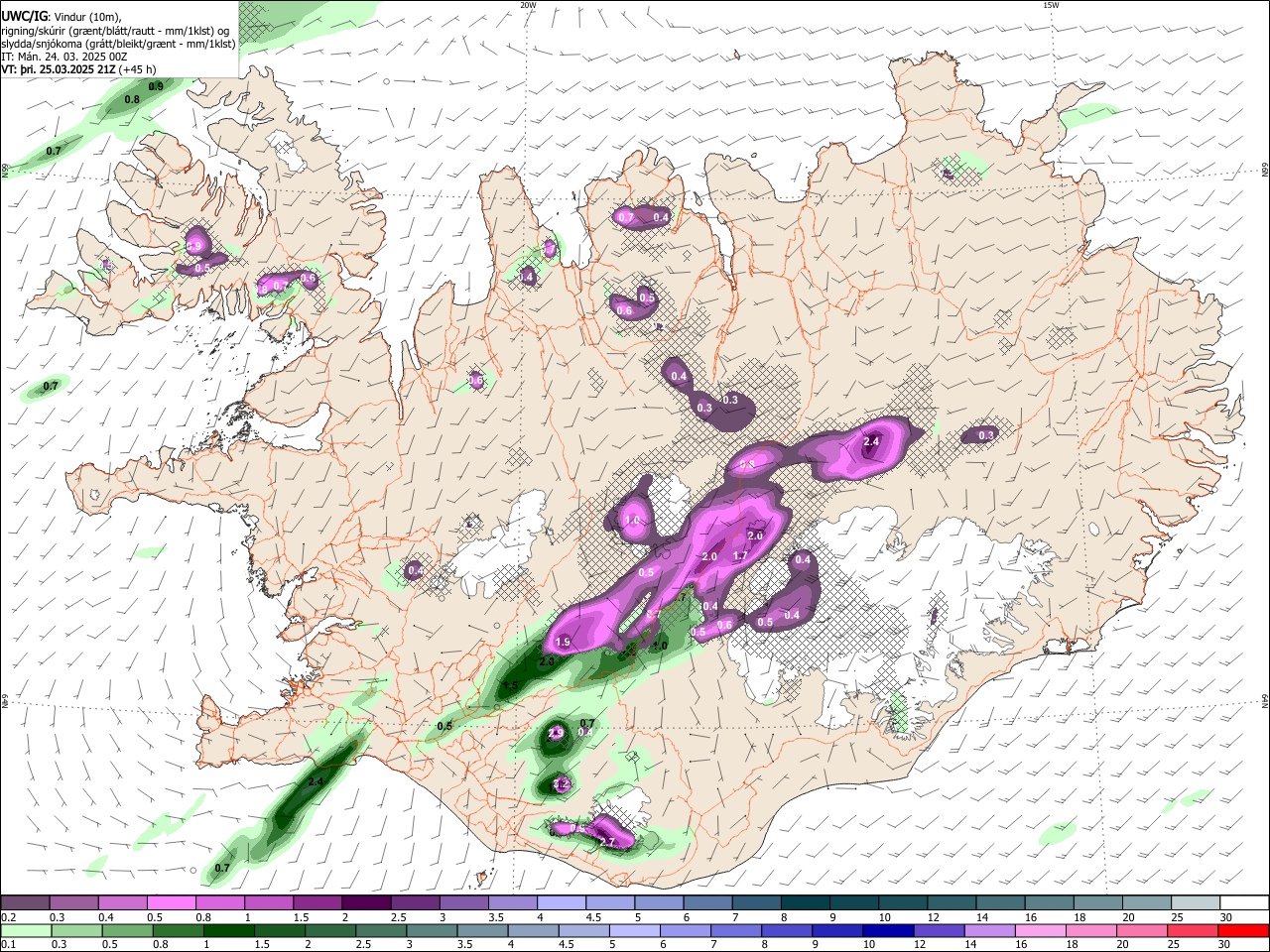Click the "0.1" label under the bottom legend row
This screenshot has height=952, width=1270.
tap(8, 945)
